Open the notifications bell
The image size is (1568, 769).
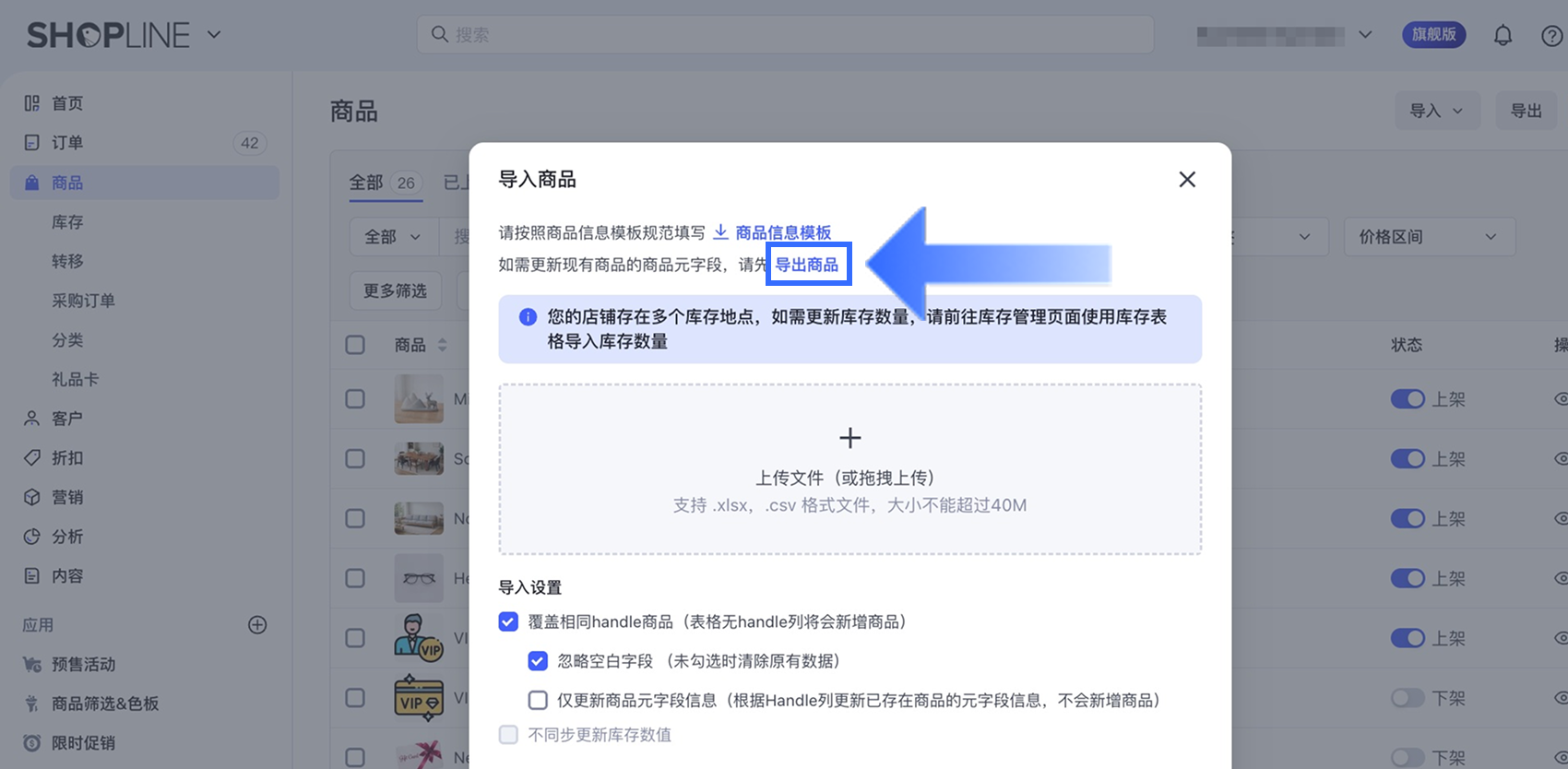1503,36
